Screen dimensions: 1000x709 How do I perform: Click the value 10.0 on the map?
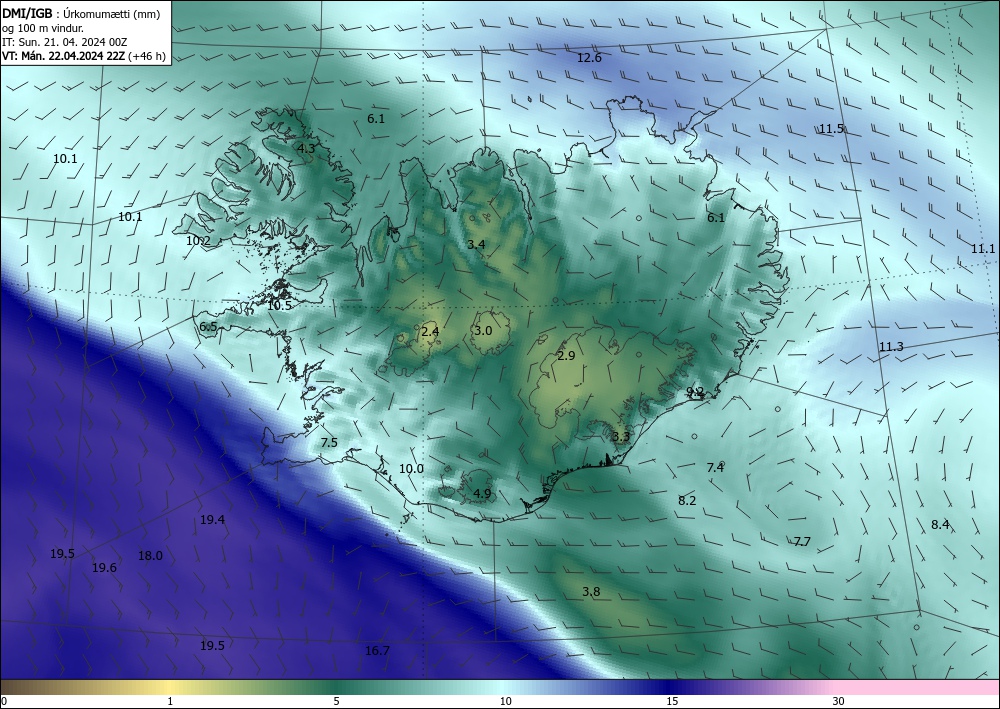pyautogui.click(x=411, y=469)
